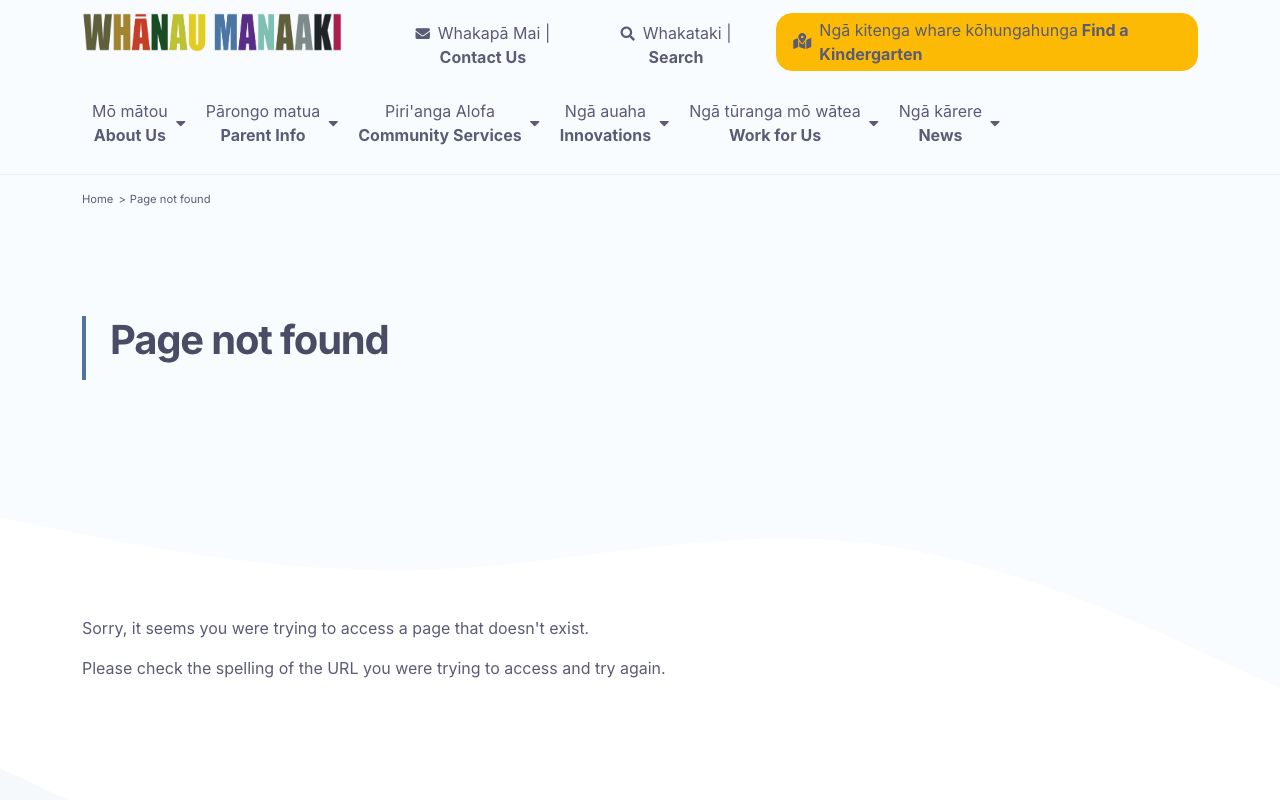Open Ngā auaha Innovations menu item
Image resolution: width=1280 pixels, height=800 pixels.
tap(605, 123)
